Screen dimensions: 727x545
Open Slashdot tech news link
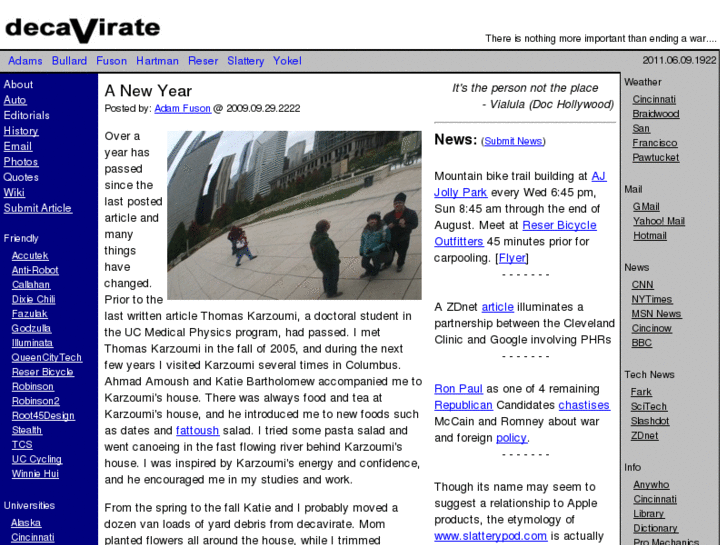tap(650, 421)
